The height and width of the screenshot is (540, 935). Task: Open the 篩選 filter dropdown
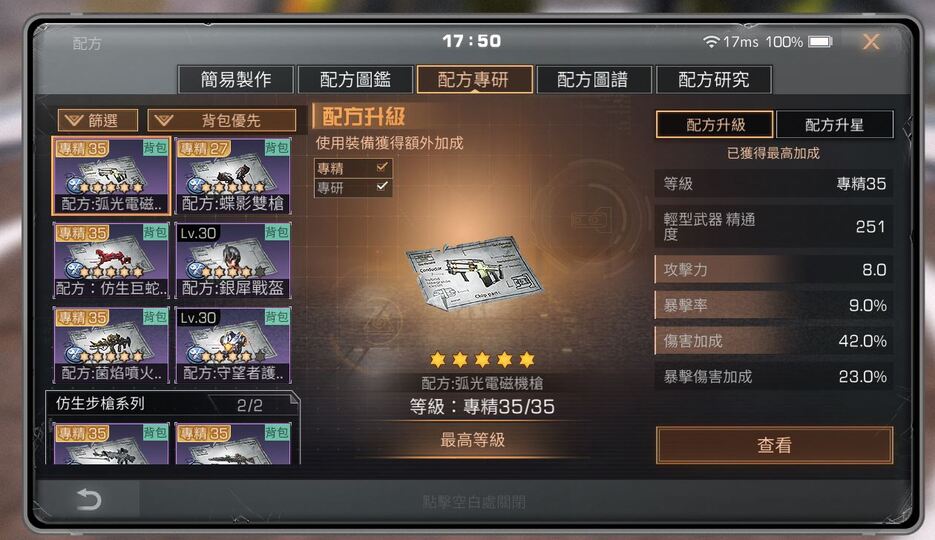pyautogui.click(x=98, y=120)
